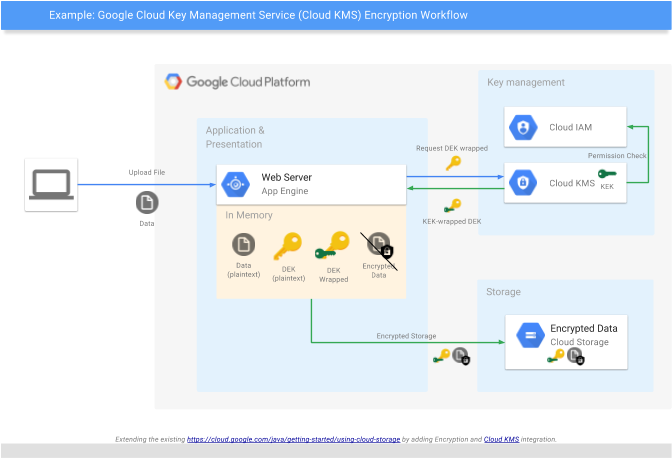Image resolution: width=672 pixels, height=458 pixels.
Task: Select the Web Server App Engine box
Action: click(x=311, y=184)
